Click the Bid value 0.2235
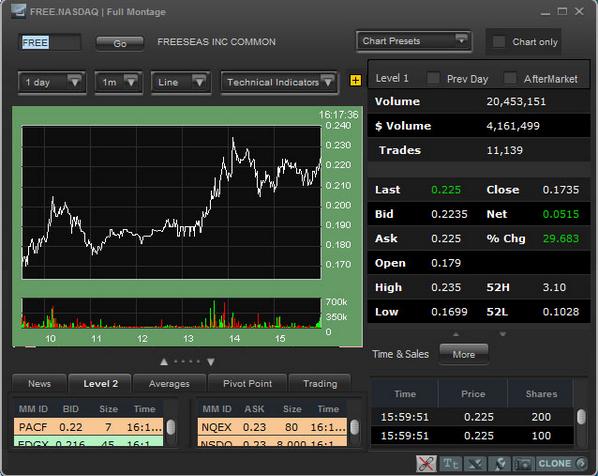This screenshot has width=598, height=476. click(x=449, y=214)
